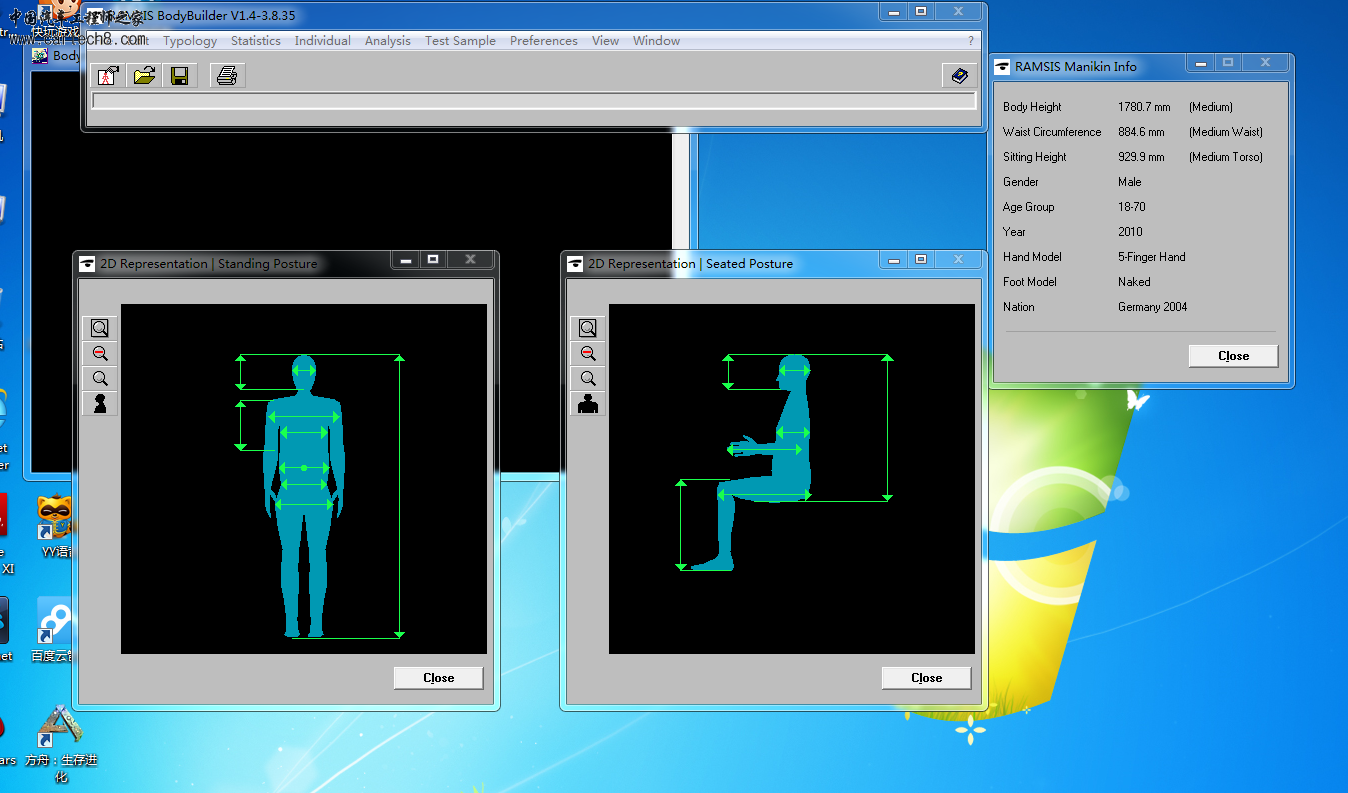Click the Nation value Germany 2004

pyautogui.click(x=1153, y=307)
